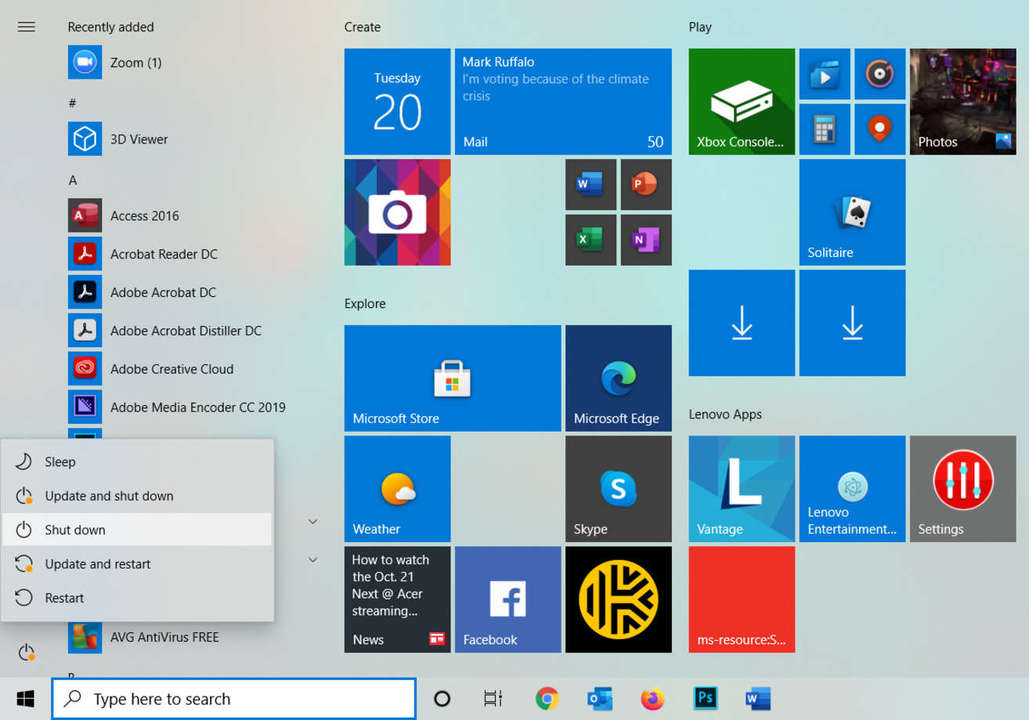The image size is (1029, 720).
Task: Expand the folder chevron beside Shut down
Action: point(313,522)
